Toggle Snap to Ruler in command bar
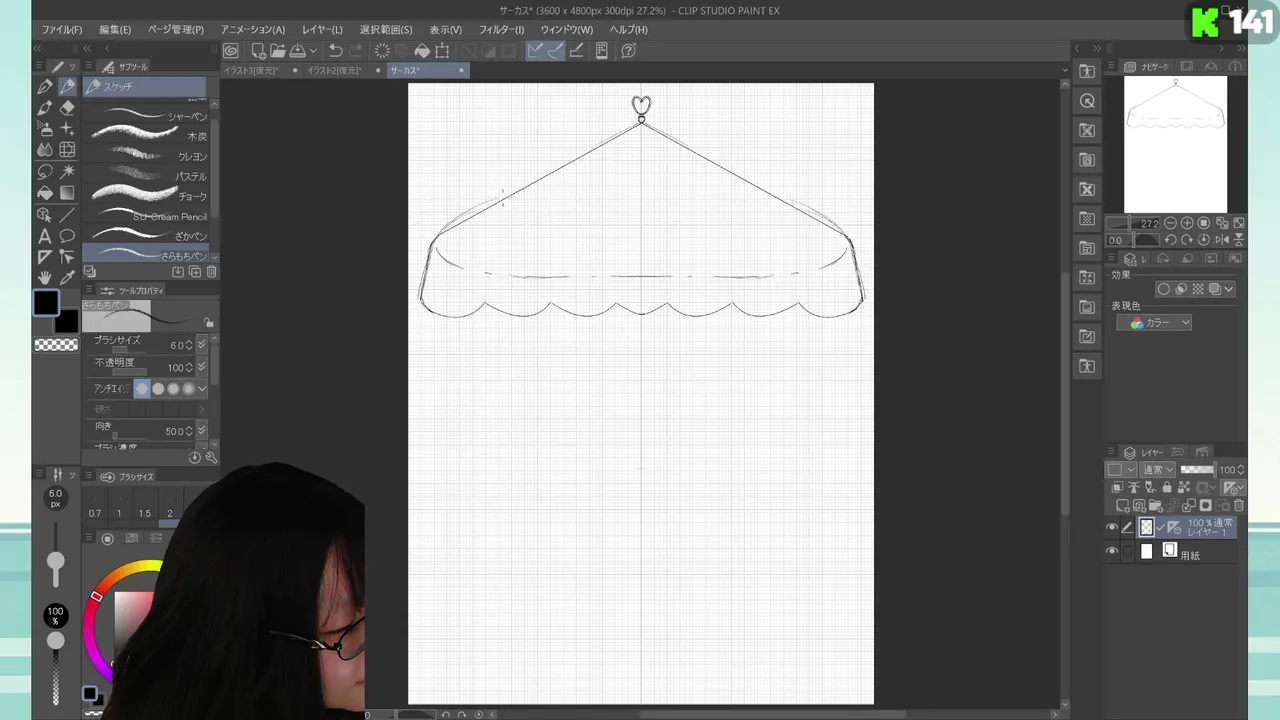This screenshot has width=1280, height=720. click(x=536, y=51)
